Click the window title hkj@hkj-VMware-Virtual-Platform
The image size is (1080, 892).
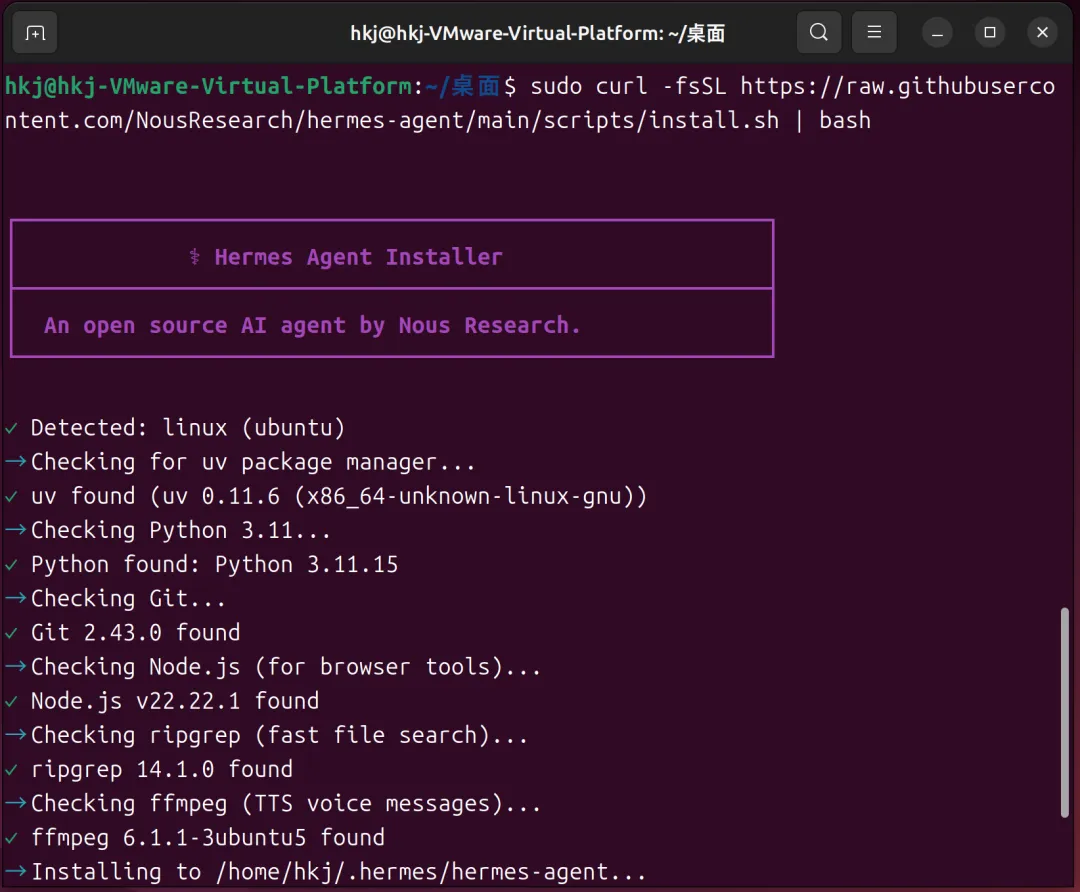[537, 33]
